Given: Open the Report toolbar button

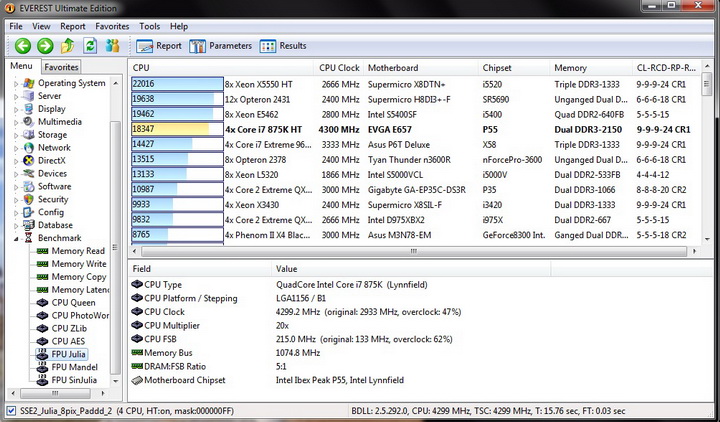Looking at the screenshot, I should (159, 46).
